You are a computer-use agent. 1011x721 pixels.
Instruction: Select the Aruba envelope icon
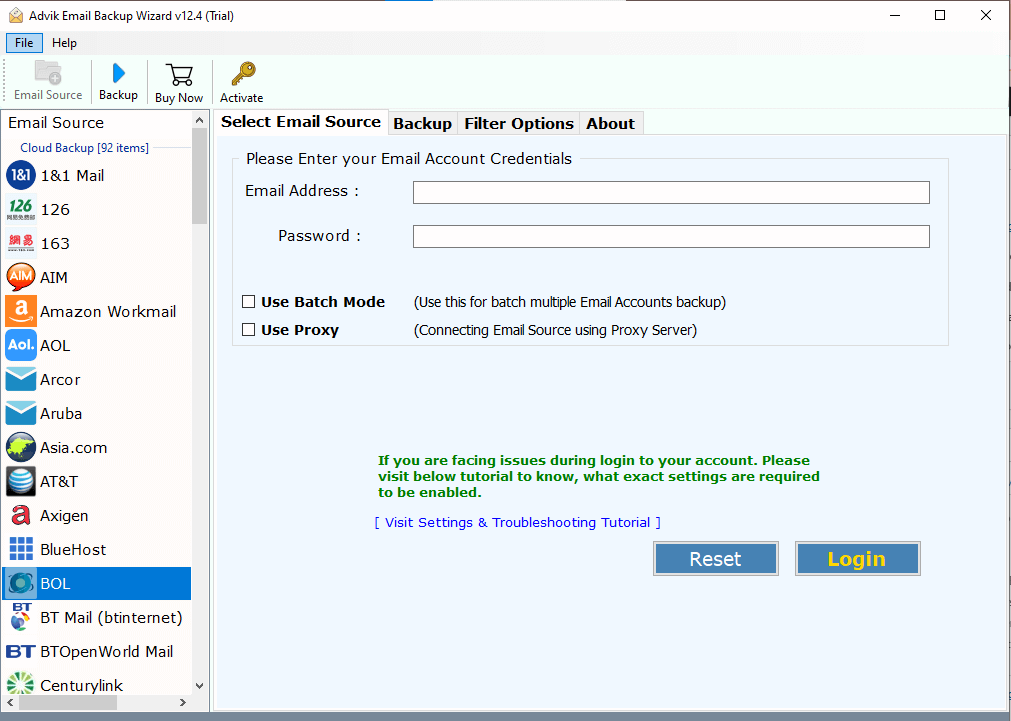(x=21, y=413)
